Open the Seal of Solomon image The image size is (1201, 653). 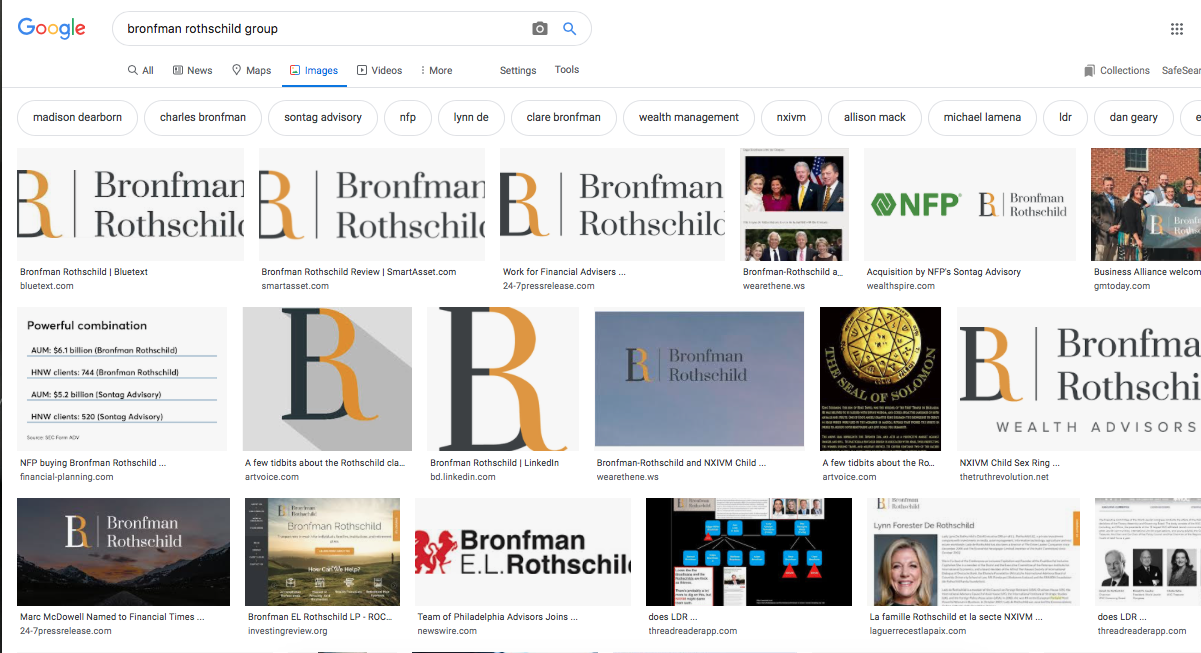(881, 379)
